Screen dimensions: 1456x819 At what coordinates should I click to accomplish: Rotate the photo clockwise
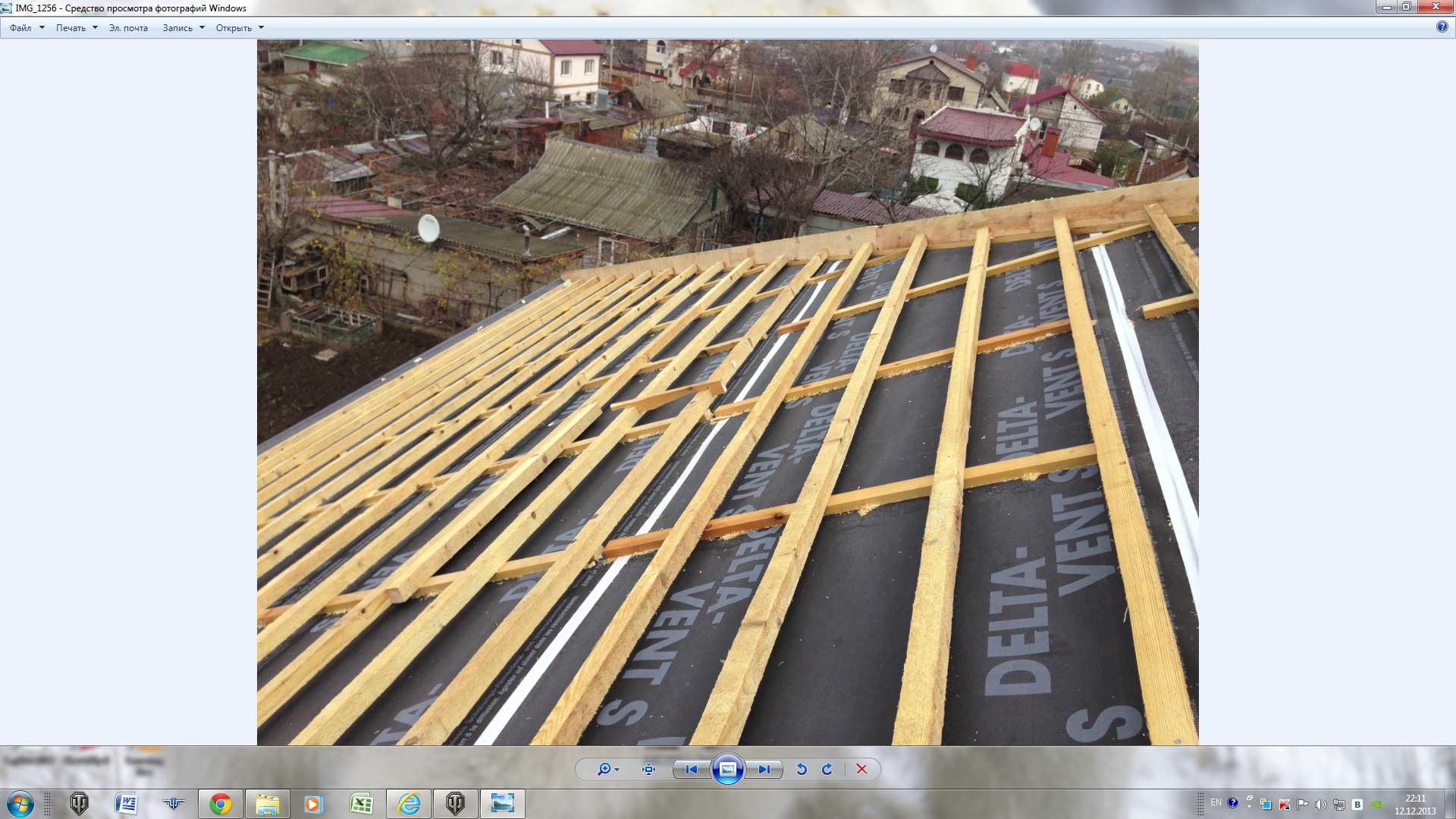click(827, 769)
